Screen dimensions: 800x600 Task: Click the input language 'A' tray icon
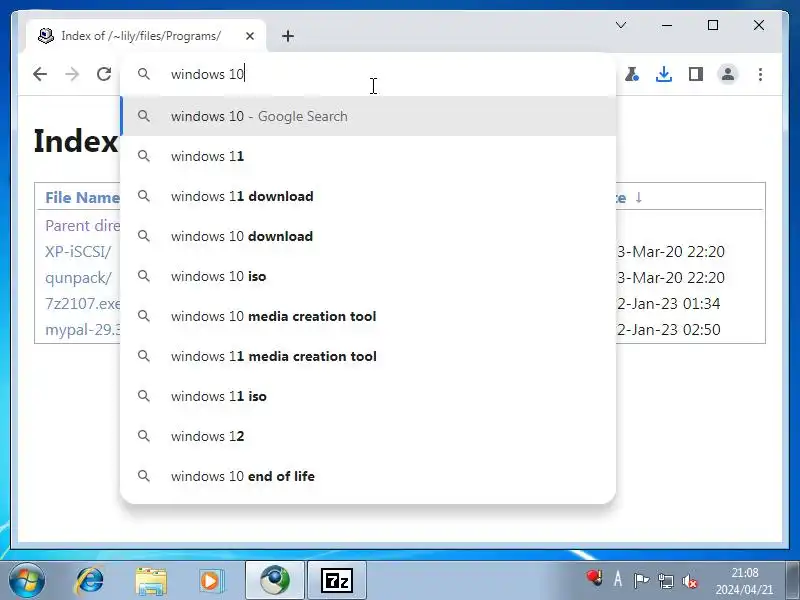[618, 579]
